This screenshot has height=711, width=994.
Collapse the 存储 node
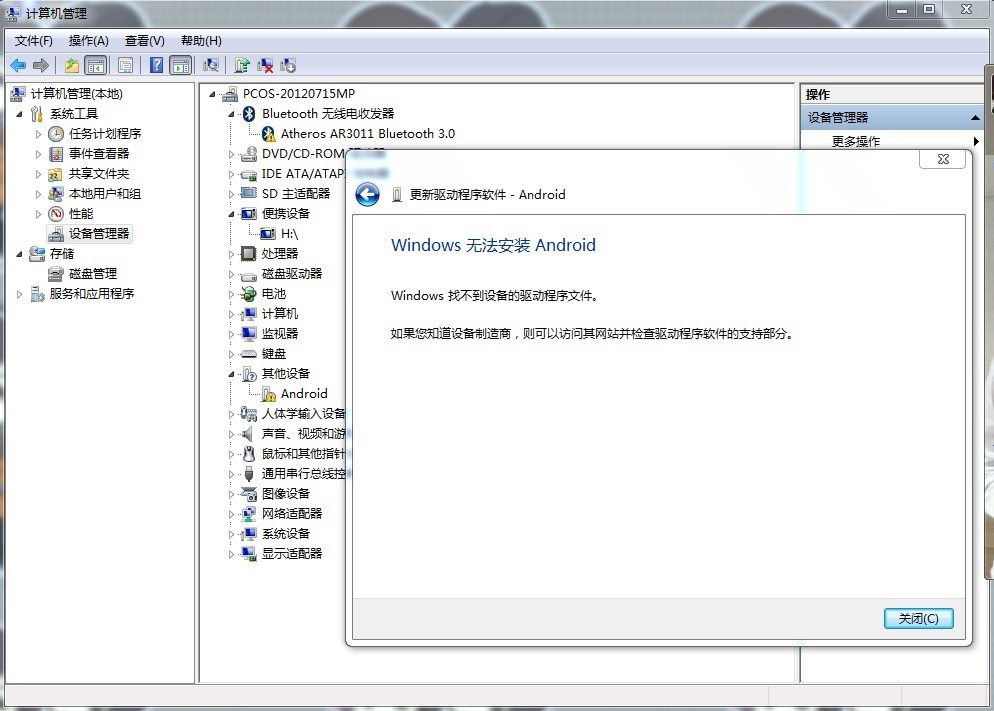point(19,254)
